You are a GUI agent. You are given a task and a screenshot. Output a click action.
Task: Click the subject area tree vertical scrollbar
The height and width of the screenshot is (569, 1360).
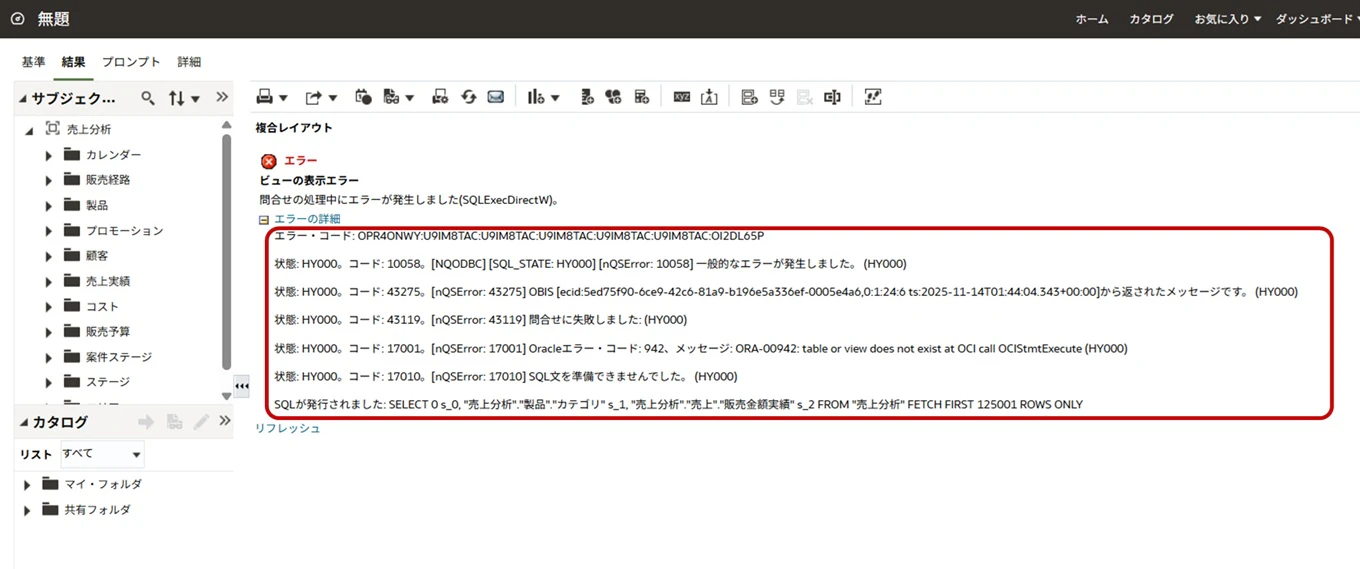(226, 250)
